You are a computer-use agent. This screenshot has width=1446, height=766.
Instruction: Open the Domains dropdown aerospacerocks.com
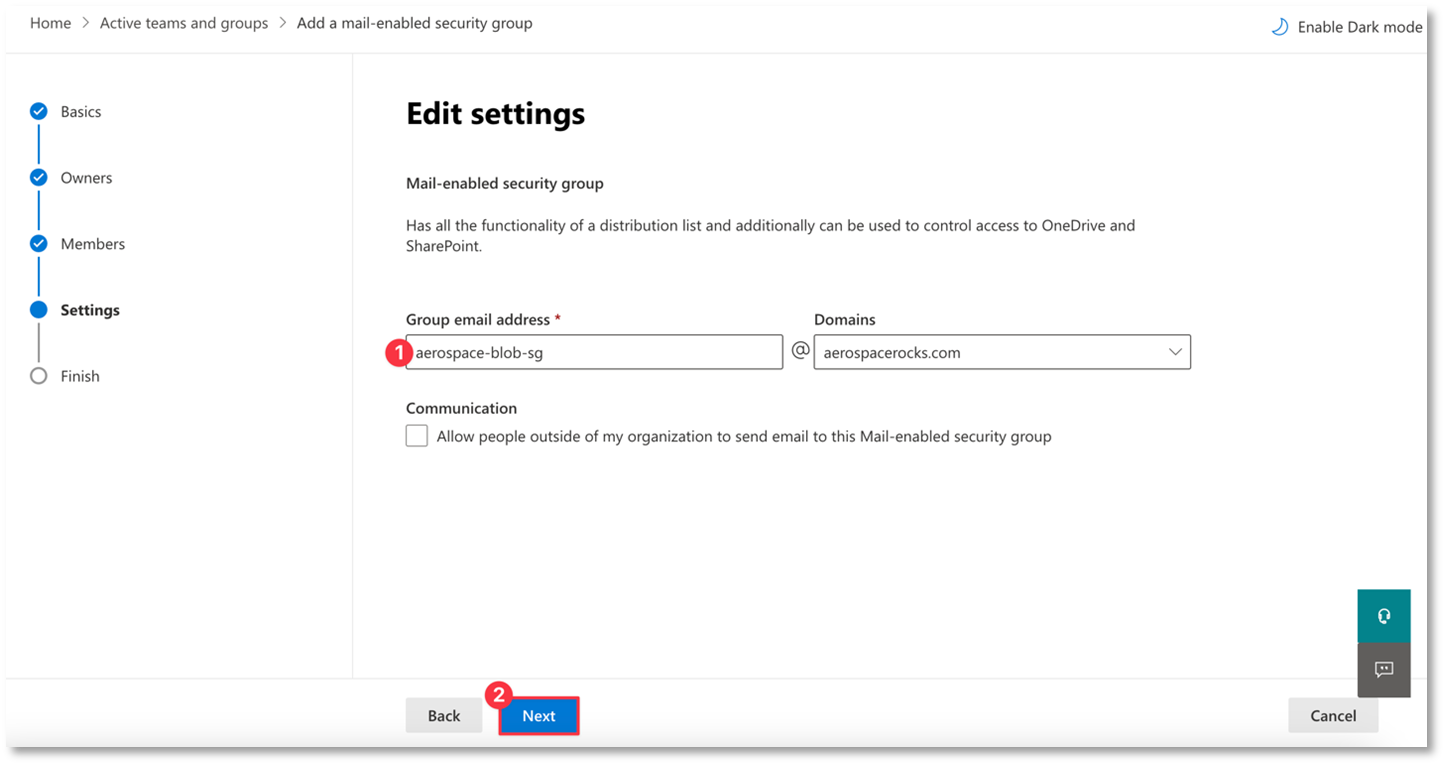click(1002, 352)
